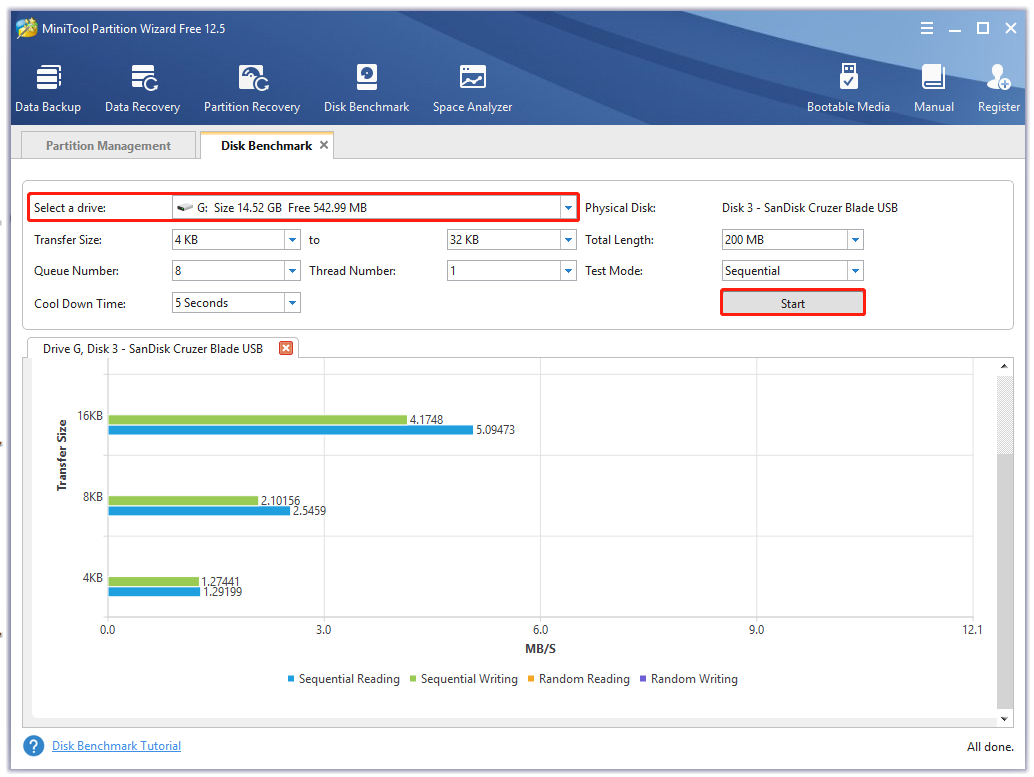Open the Disk Benchmark Tutorial link

pyautogui.click(x=117, y=746)
